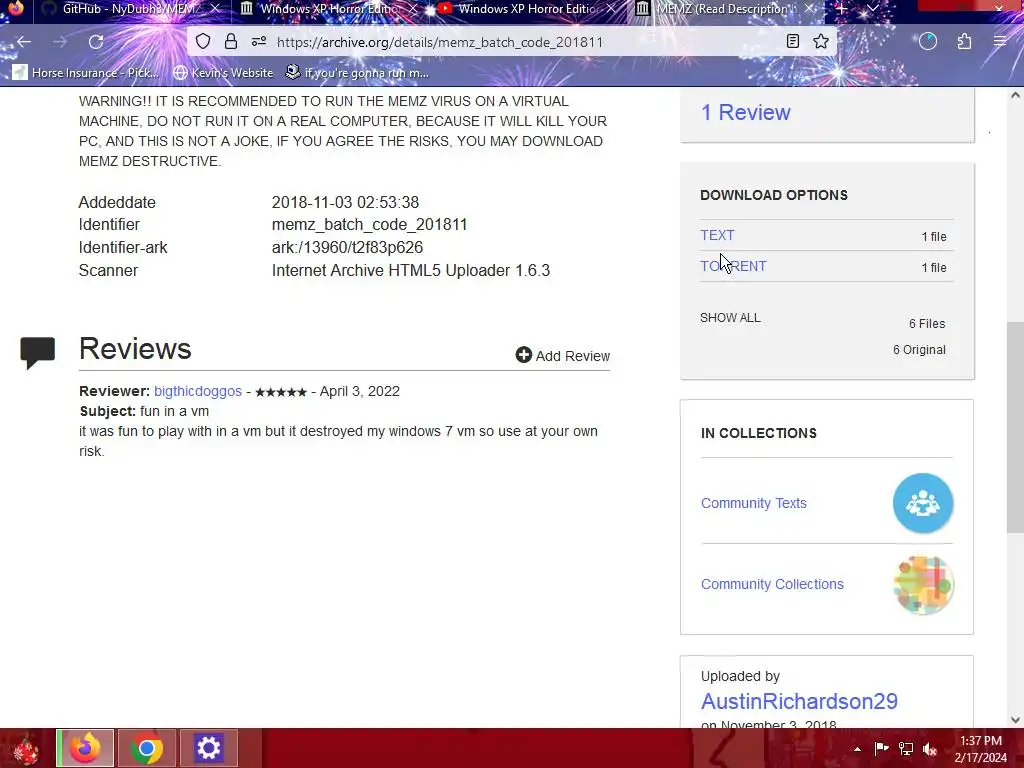Click the muted volume tray icon
The width and height of the screenshot is (1024, 768).
click(x=930, y=748)
